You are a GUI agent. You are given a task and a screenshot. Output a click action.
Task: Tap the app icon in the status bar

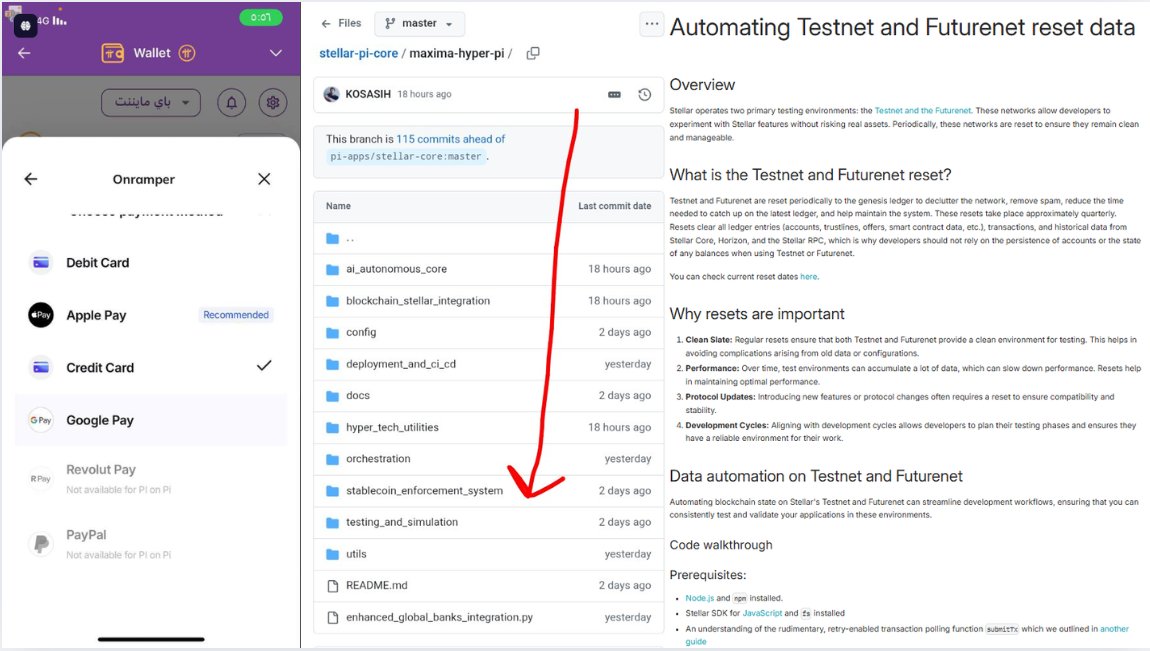pos(25,26)
